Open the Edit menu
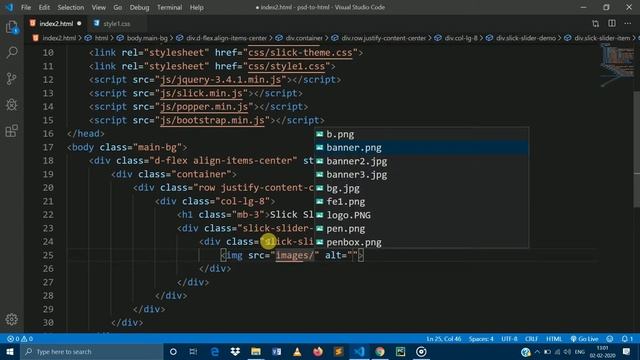 point(44,7)
